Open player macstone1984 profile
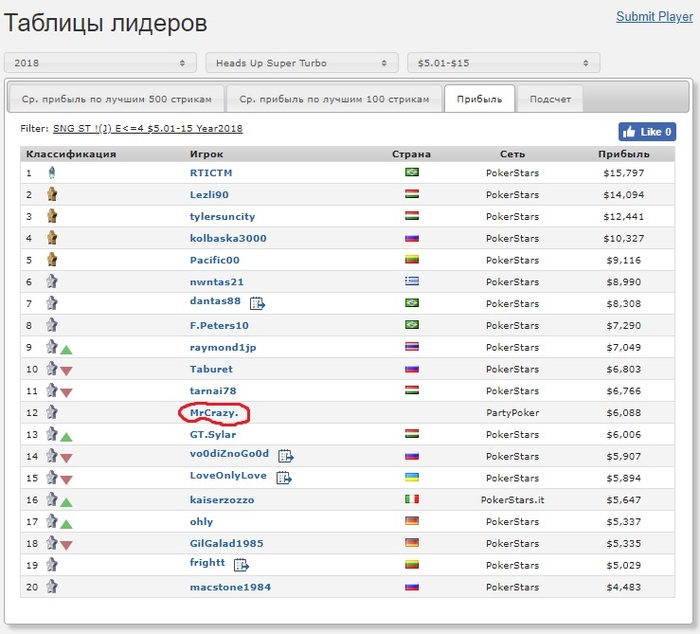The image size is (700, 634). point(230,587)
